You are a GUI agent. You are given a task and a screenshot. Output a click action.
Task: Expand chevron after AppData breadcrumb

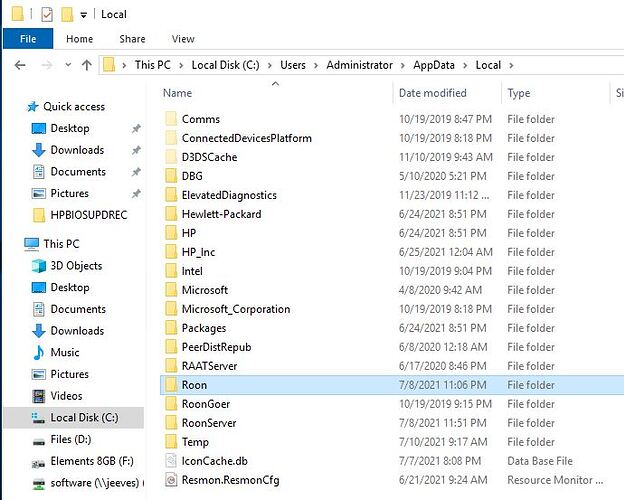pyautogui.click(x=465, y=65)
